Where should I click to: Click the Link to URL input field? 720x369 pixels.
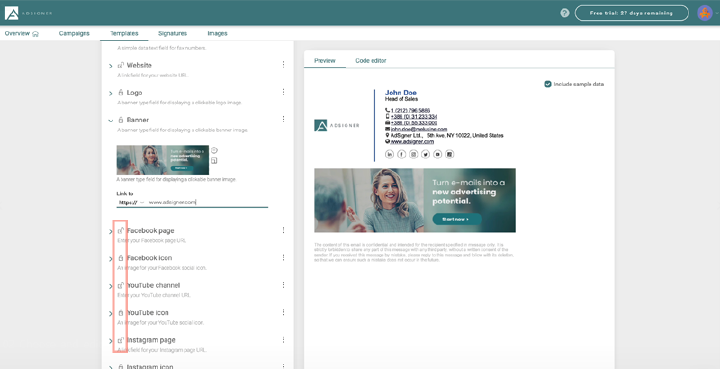(208, 202)
